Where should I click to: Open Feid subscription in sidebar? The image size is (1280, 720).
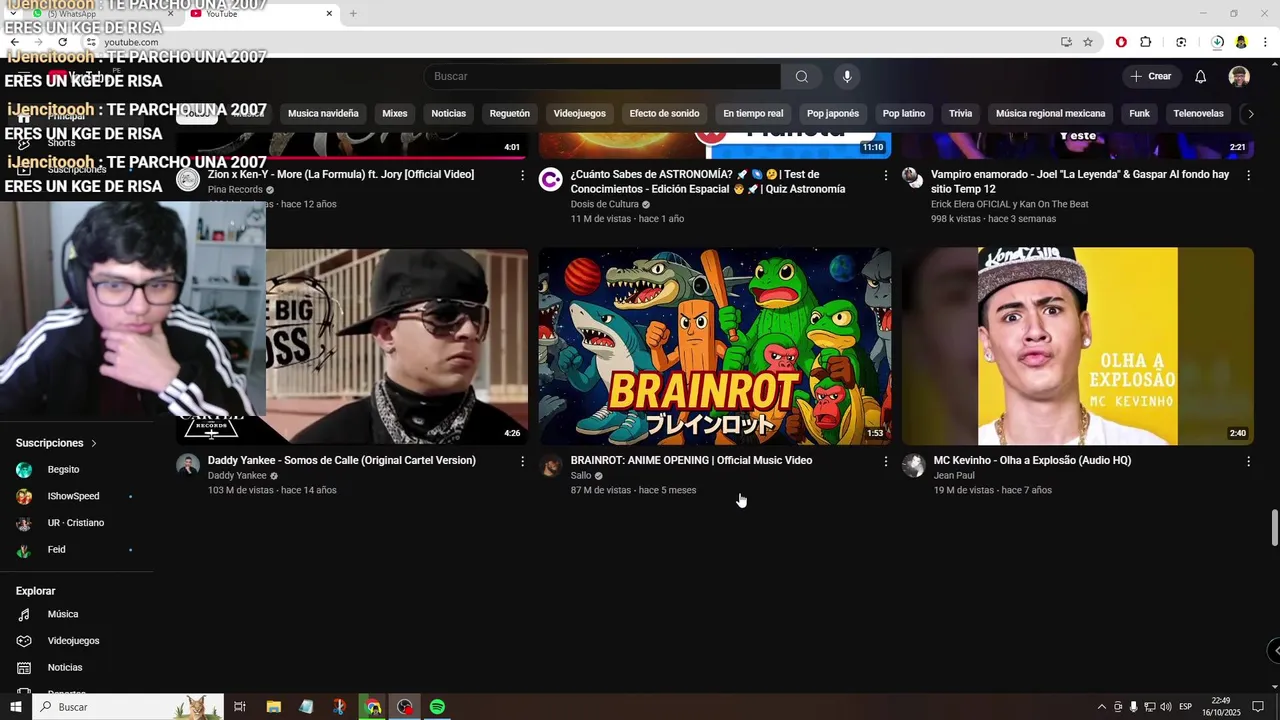[76, 550]
